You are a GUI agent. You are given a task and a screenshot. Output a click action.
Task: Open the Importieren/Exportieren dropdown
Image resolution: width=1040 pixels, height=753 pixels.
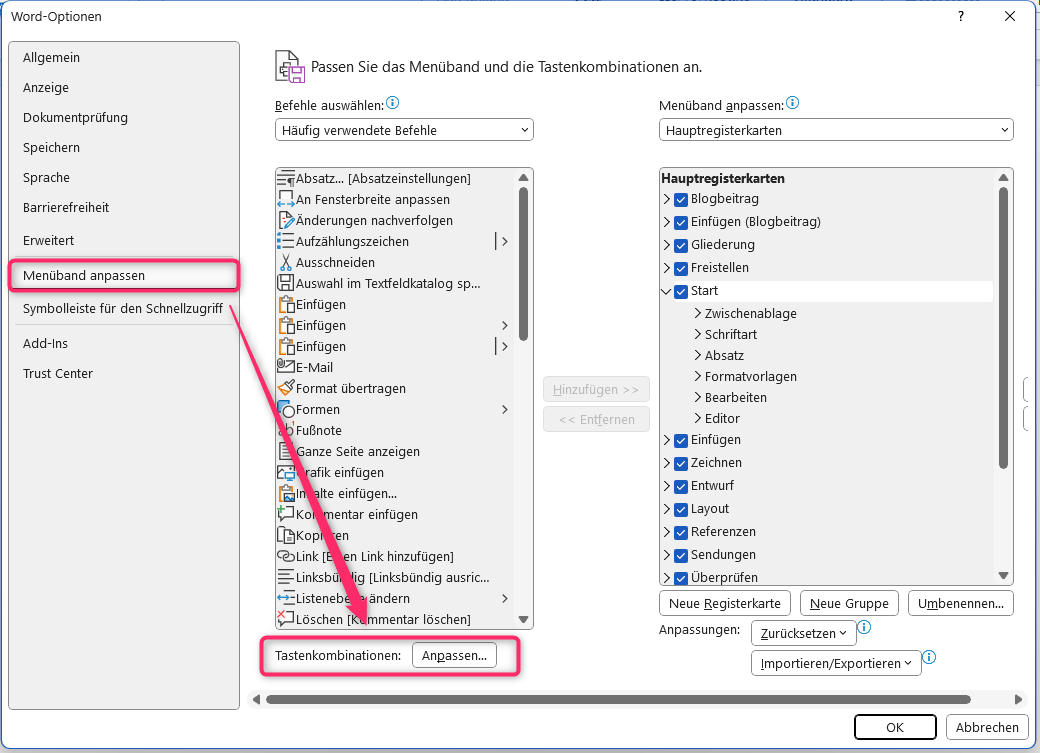836,663
